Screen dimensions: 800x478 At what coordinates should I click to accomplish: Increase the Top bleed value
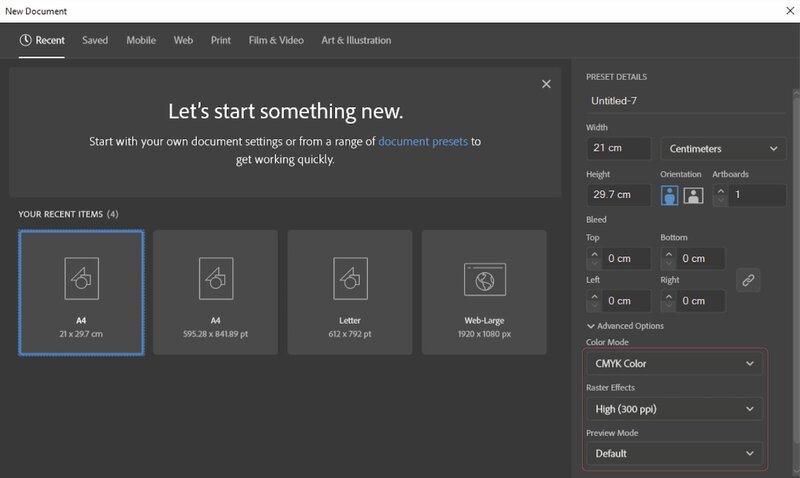(x=594, y=254)
